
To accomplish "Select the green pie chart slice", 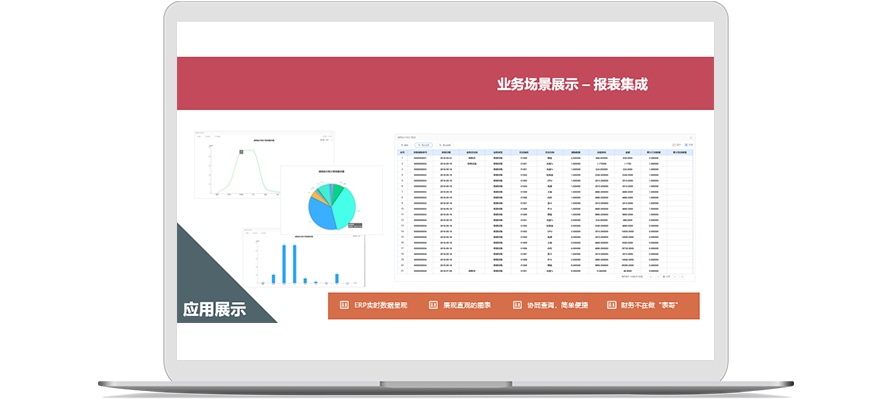I will pos(338,190).
